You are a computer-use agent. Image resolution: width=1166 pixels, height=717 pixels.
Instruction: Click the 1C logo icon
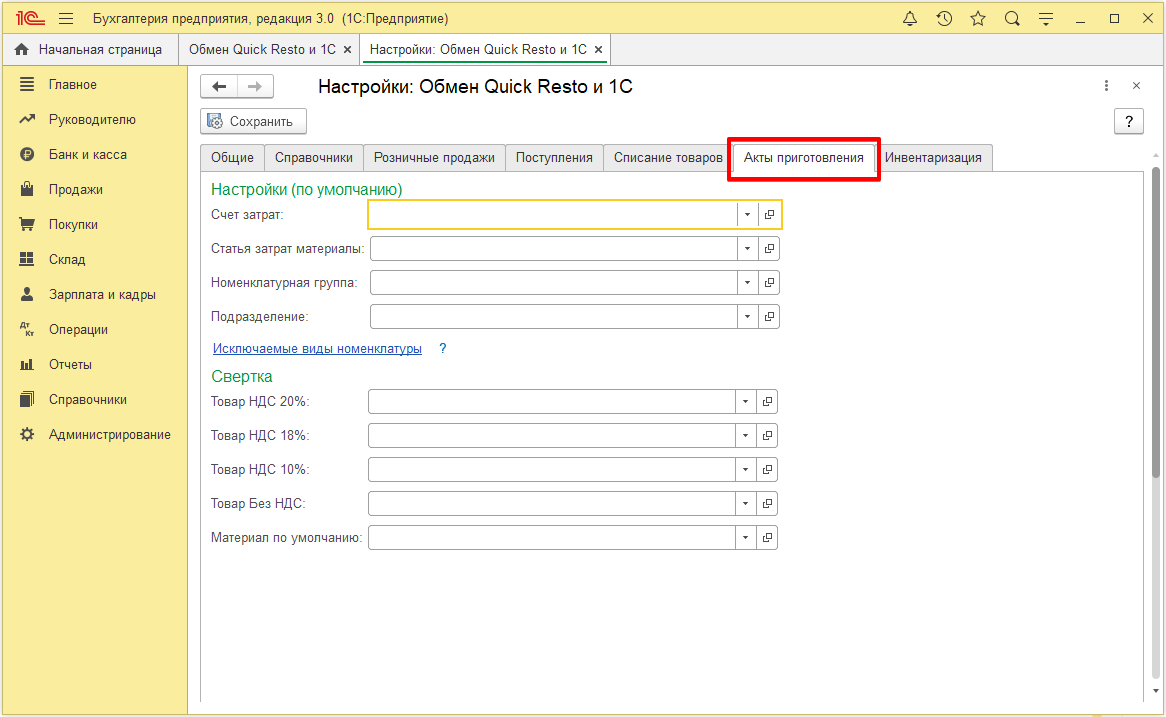(x=30, y=19)
